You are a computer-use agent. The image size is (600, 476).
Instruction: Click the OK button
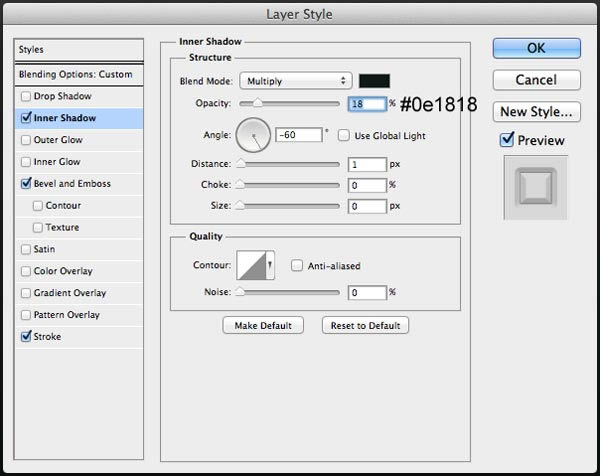point(536,48)
